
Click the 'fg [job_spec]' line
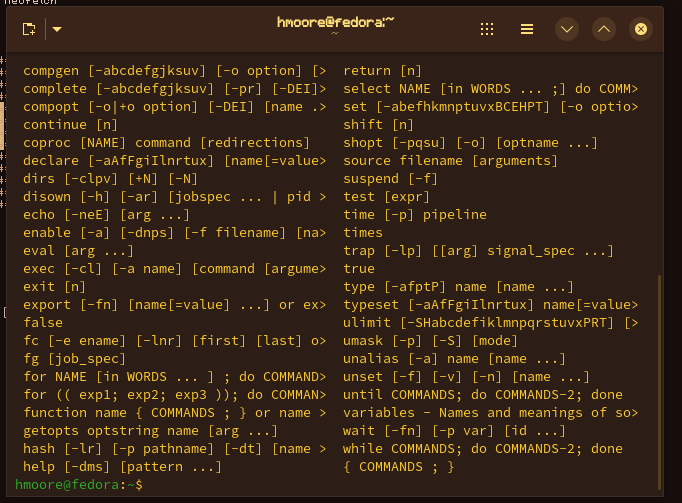tap(74, 359)
